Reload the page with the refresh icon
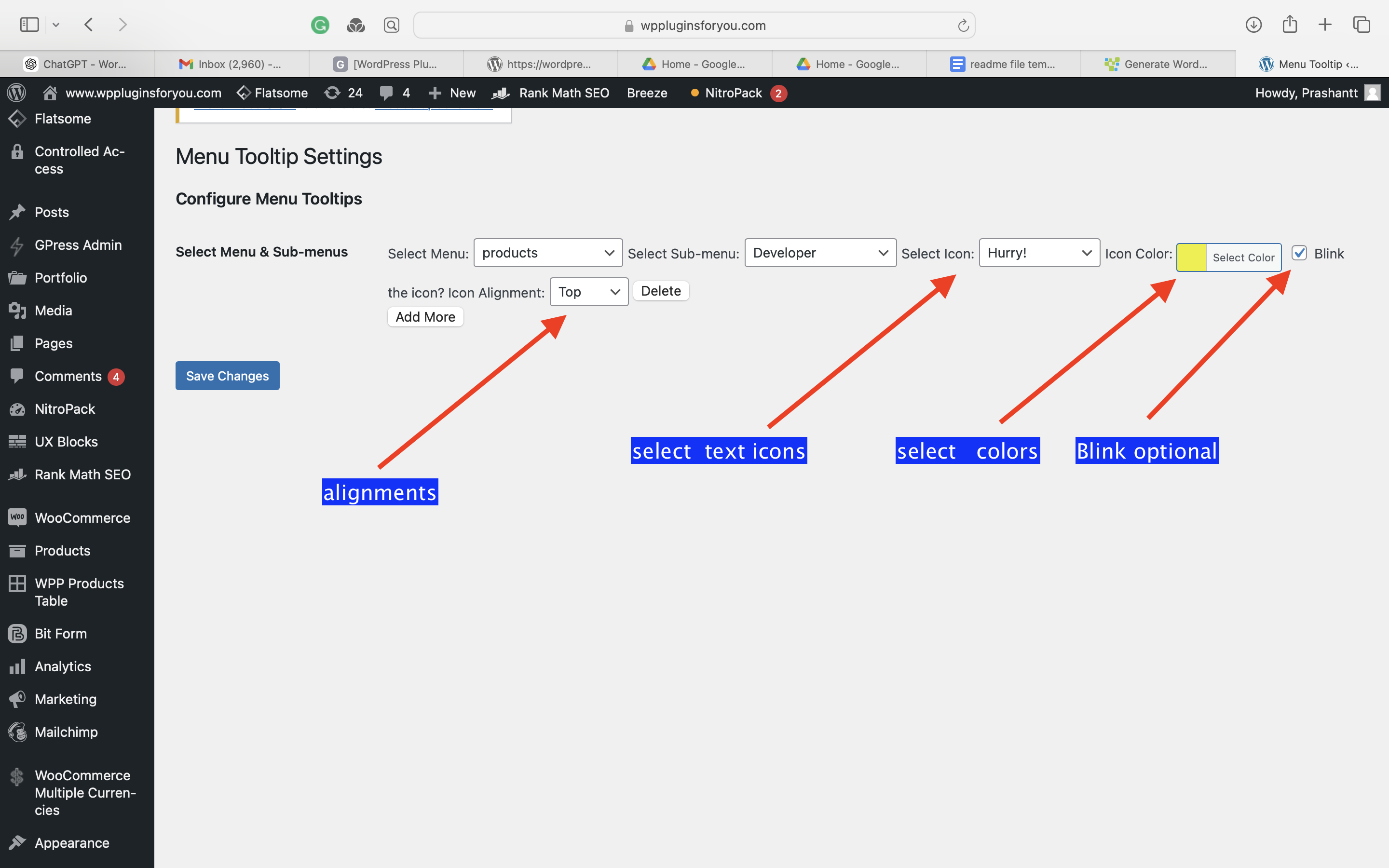 963,25
